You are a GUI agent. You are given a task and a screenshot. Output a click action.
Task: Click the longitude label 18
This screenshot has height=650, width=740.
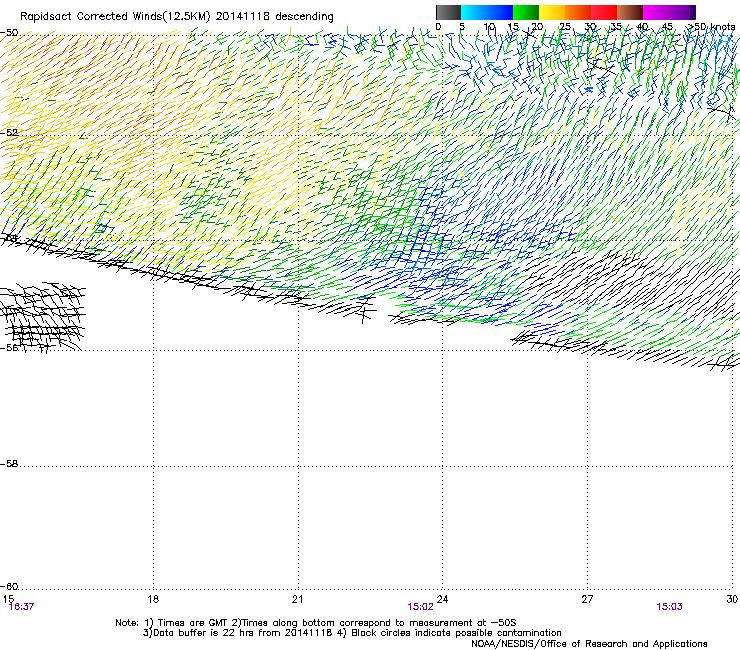153,599
